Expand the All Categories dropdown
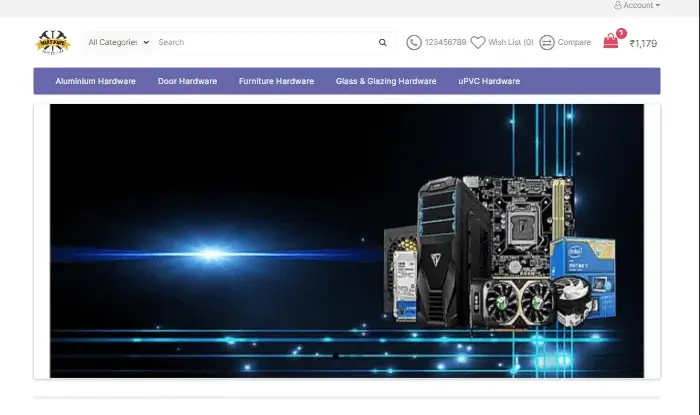This screenshot has width=700, height=415. 118,43
